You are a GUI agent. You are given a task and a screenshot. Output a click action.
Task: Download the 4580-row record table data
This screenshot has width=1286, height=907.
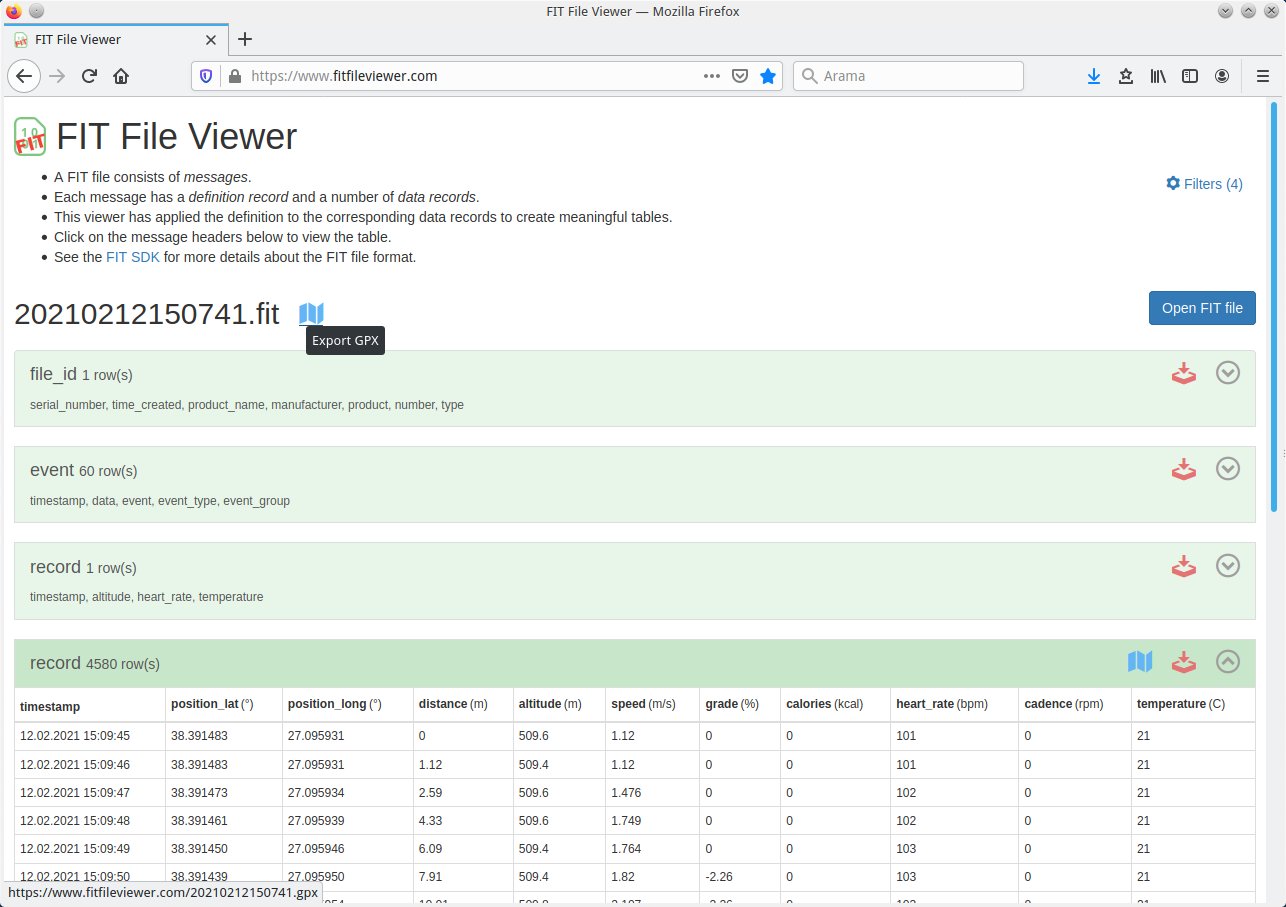coord(1184,662)
